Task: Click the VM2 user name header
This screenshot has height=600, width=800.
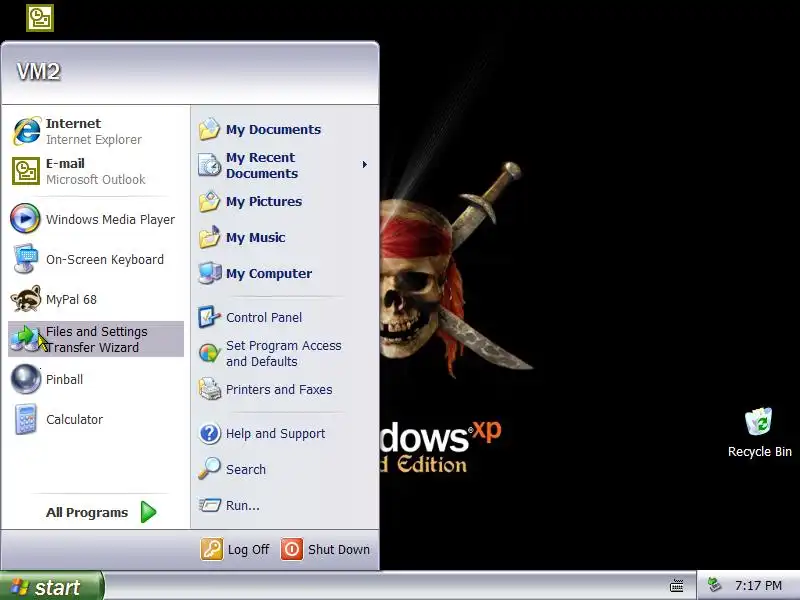Action: [x=38, y=71]
